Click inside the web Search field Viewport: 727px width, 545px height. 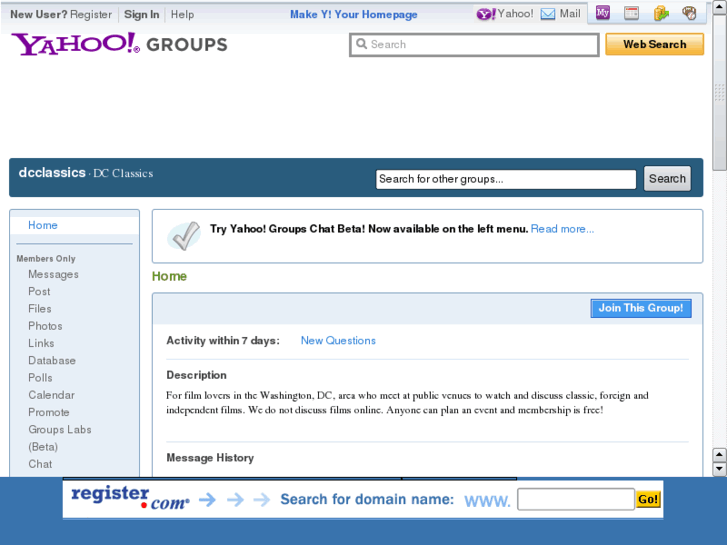(x=474, y=45)
